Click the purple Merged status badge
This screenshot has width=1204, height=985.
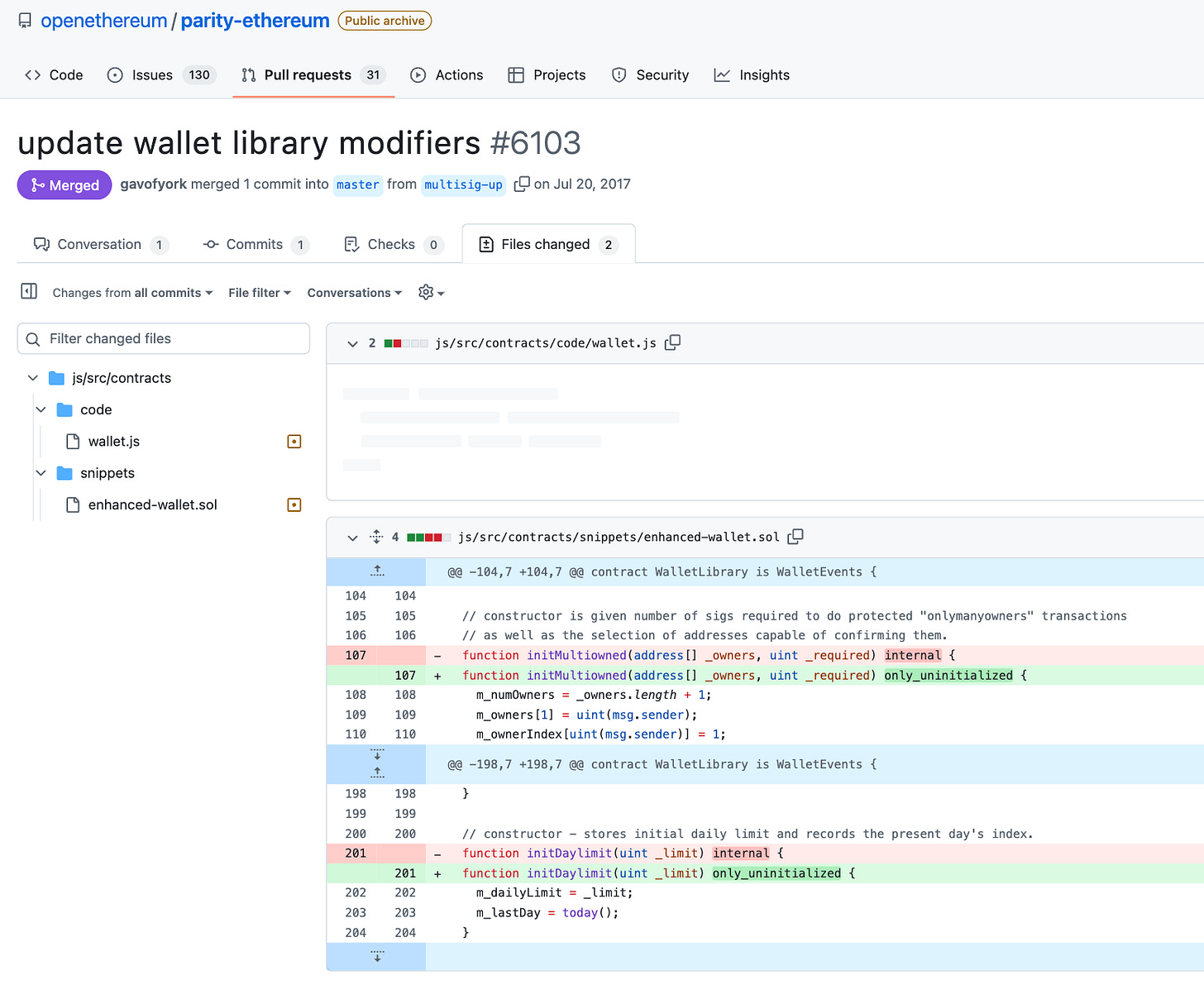point(64,185)
